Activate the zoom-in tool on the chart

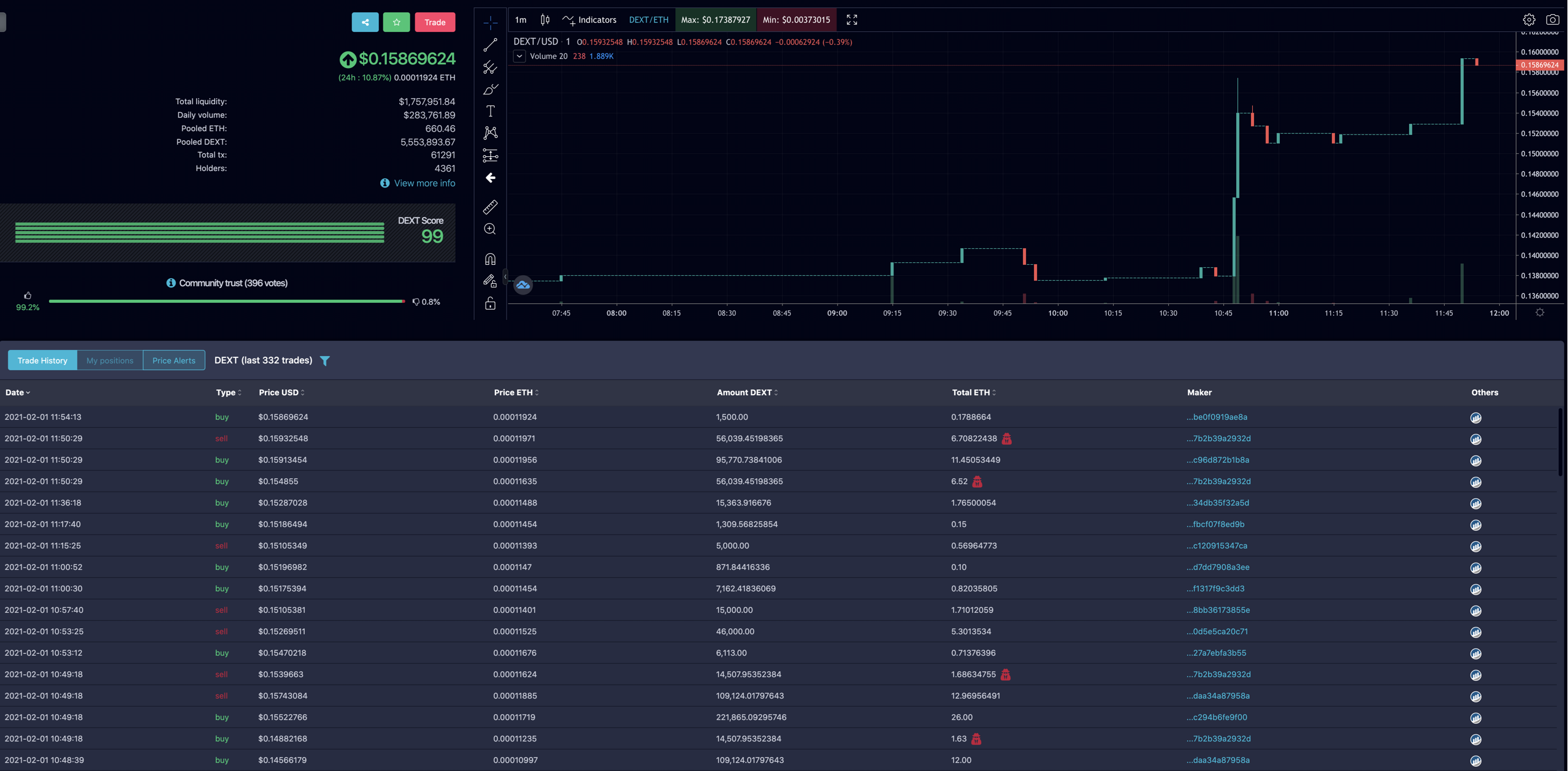pos(490,228)
